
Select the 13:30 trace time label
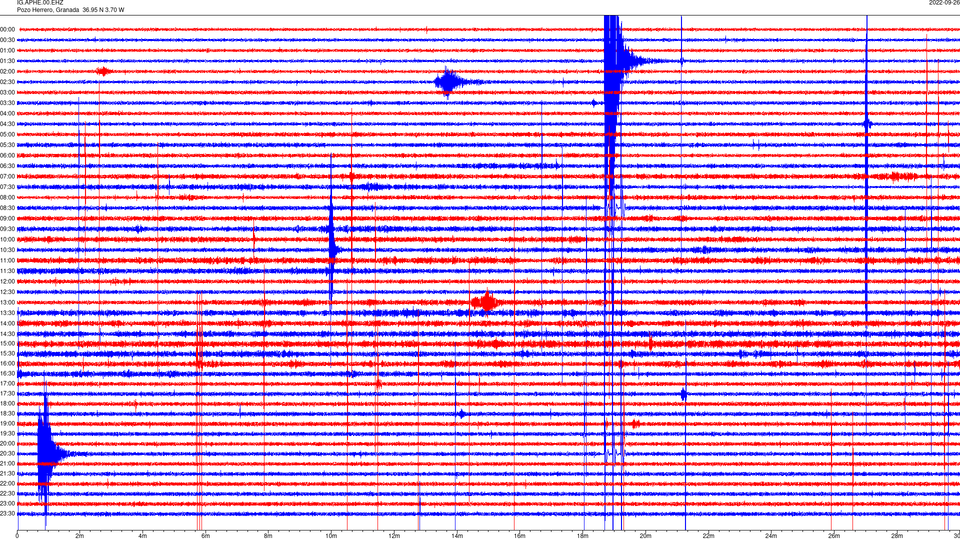pos(8,313)
